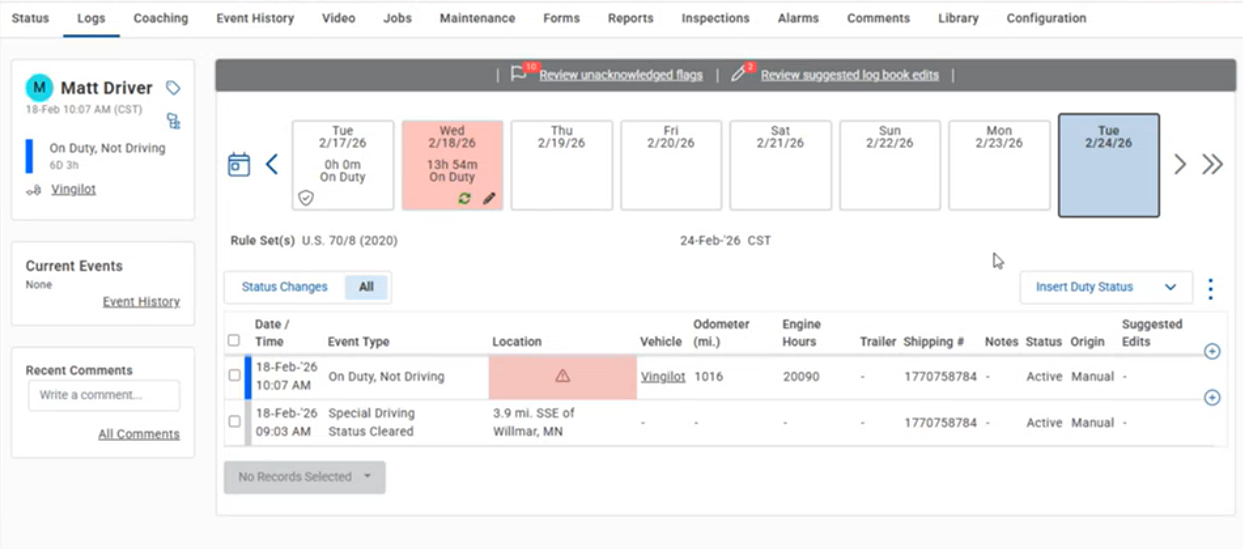Open the Status tab
The width and height of the screenshot is (1243, 549).
point(30,18)
